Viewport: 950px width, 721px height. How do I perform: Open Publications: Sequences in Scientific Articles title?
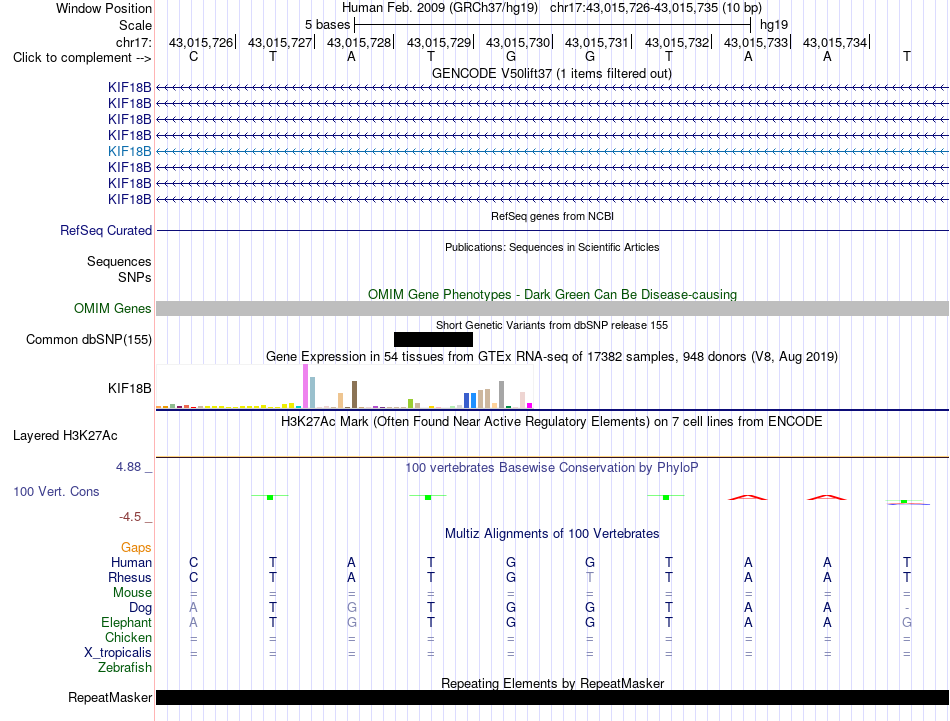click(552, 247)
